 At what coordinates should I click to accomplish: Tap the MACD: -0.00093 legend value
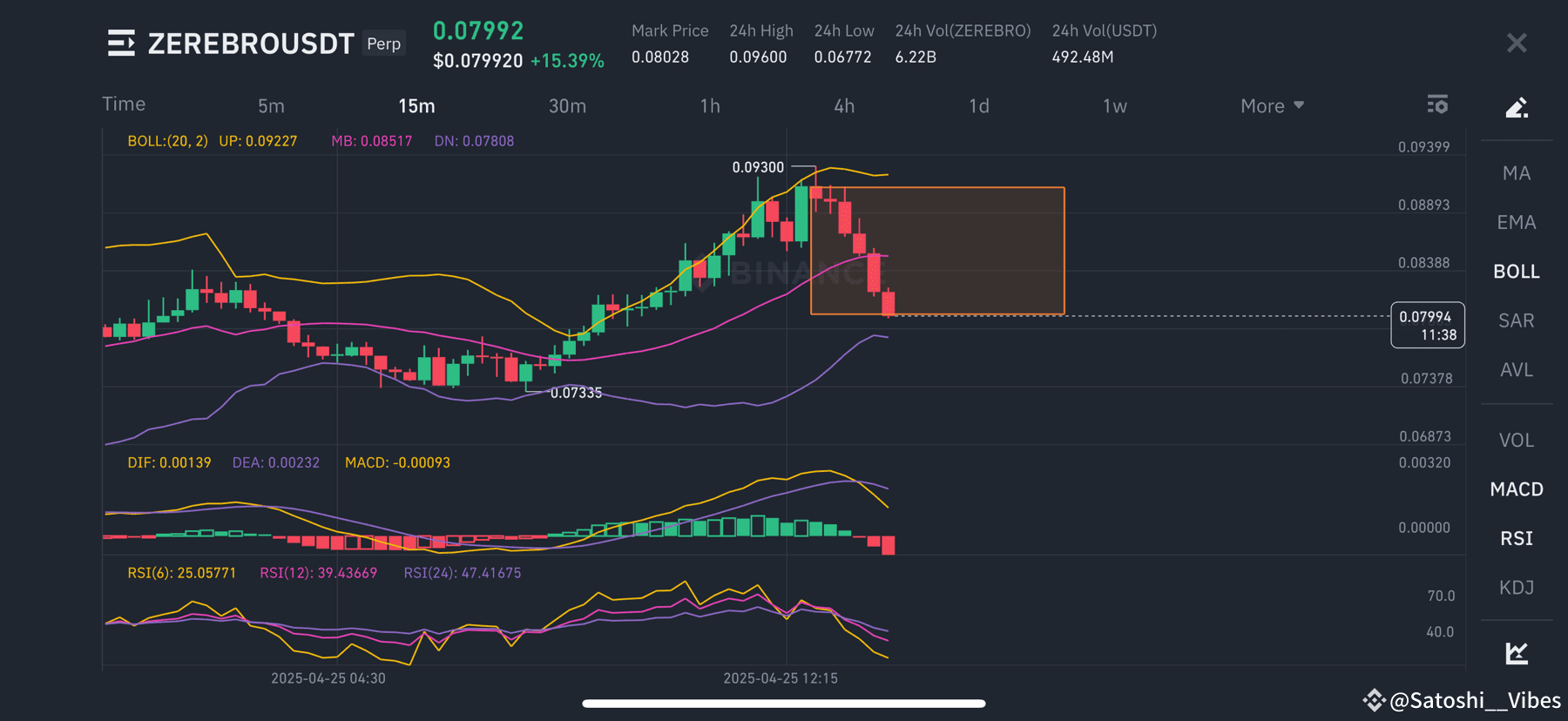[x=397, y=462]
